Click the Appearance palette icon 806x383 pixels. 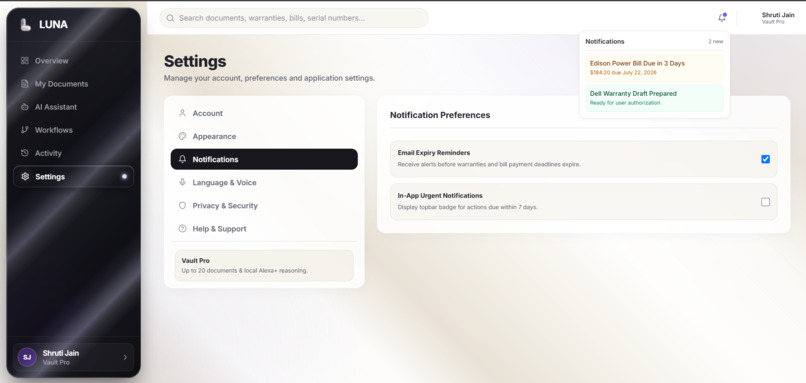(x=182, y=136)
